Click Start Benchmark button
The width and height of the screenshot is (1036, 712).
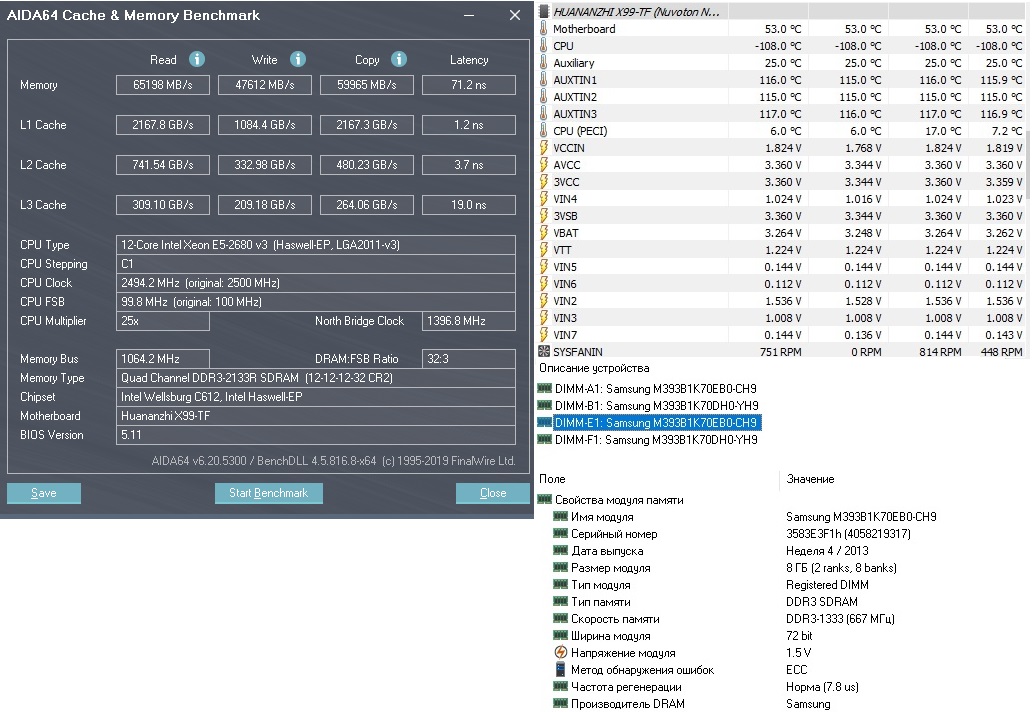(268, 493)
